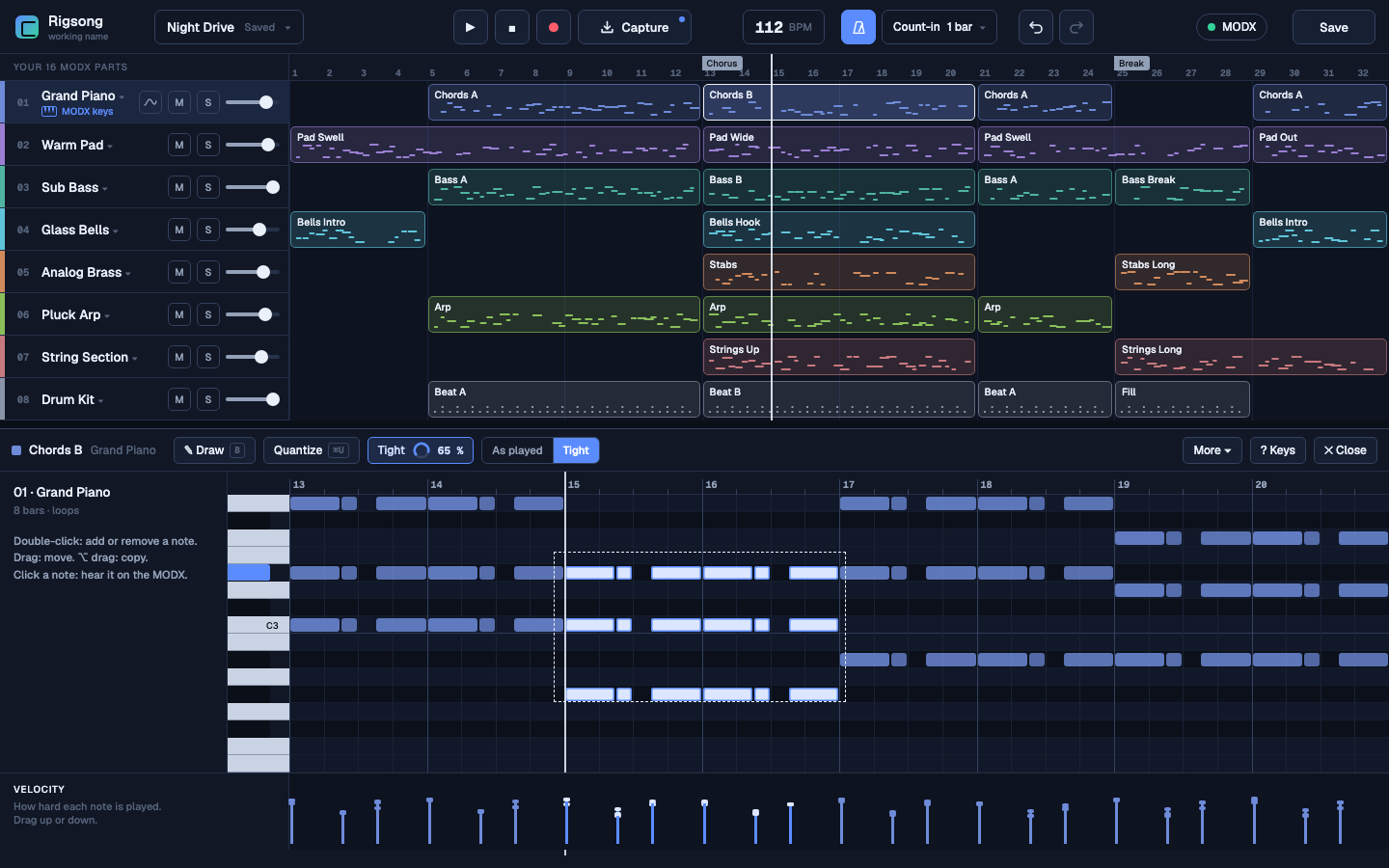The image size is (1389, 868).
Task: Open the Count-in 1 bar dropdown
Action: (940, 27)
